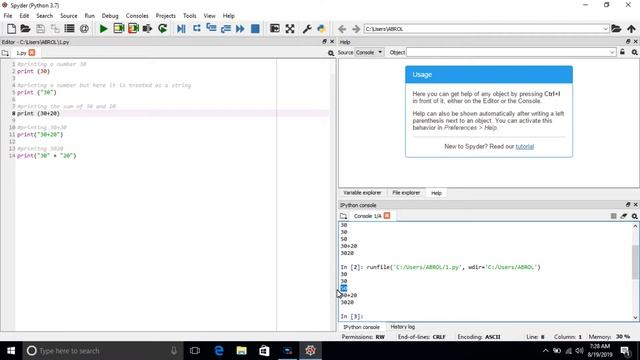The width and height of the screenshot is (640, 360).
Task: Step return debug icon
Action: point(226,29)
